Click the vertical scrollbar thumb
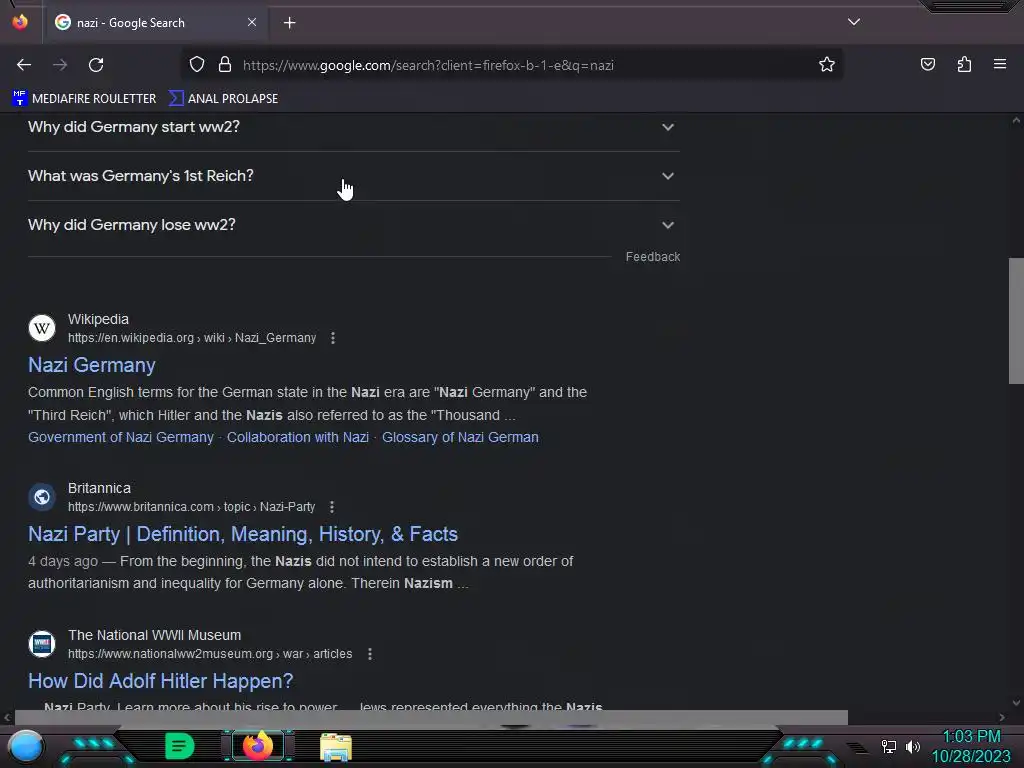Screen dimensions: 1024x768 tap(1016, 321)
